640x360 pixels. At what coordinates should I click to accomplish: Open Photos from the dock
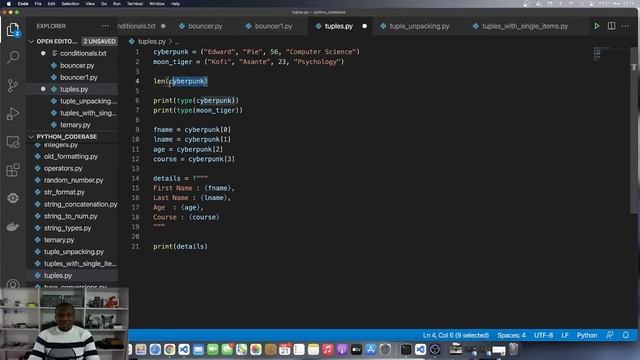pyautogui.click(x=256, y=349)
